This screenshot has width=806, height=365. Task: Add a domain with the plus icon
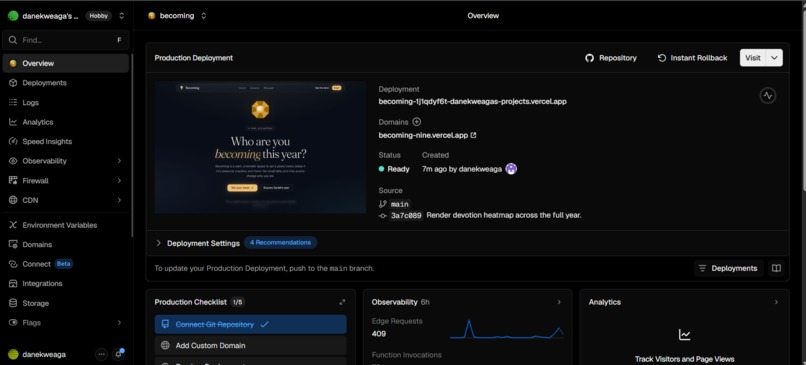pyautogui.click(x=417, y=122)
